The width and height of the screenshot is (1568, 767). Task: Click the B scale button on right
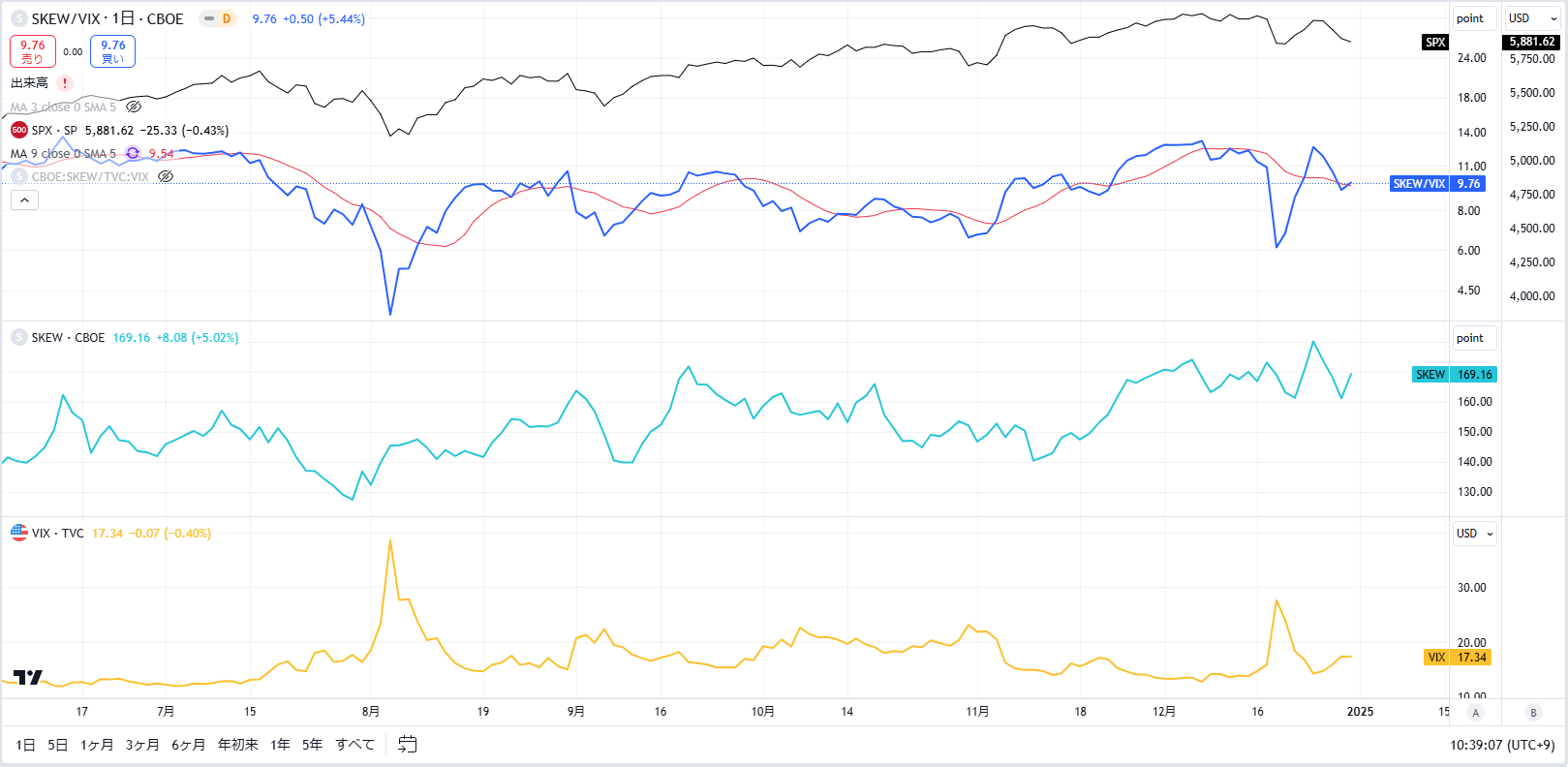coord(1533,712)
